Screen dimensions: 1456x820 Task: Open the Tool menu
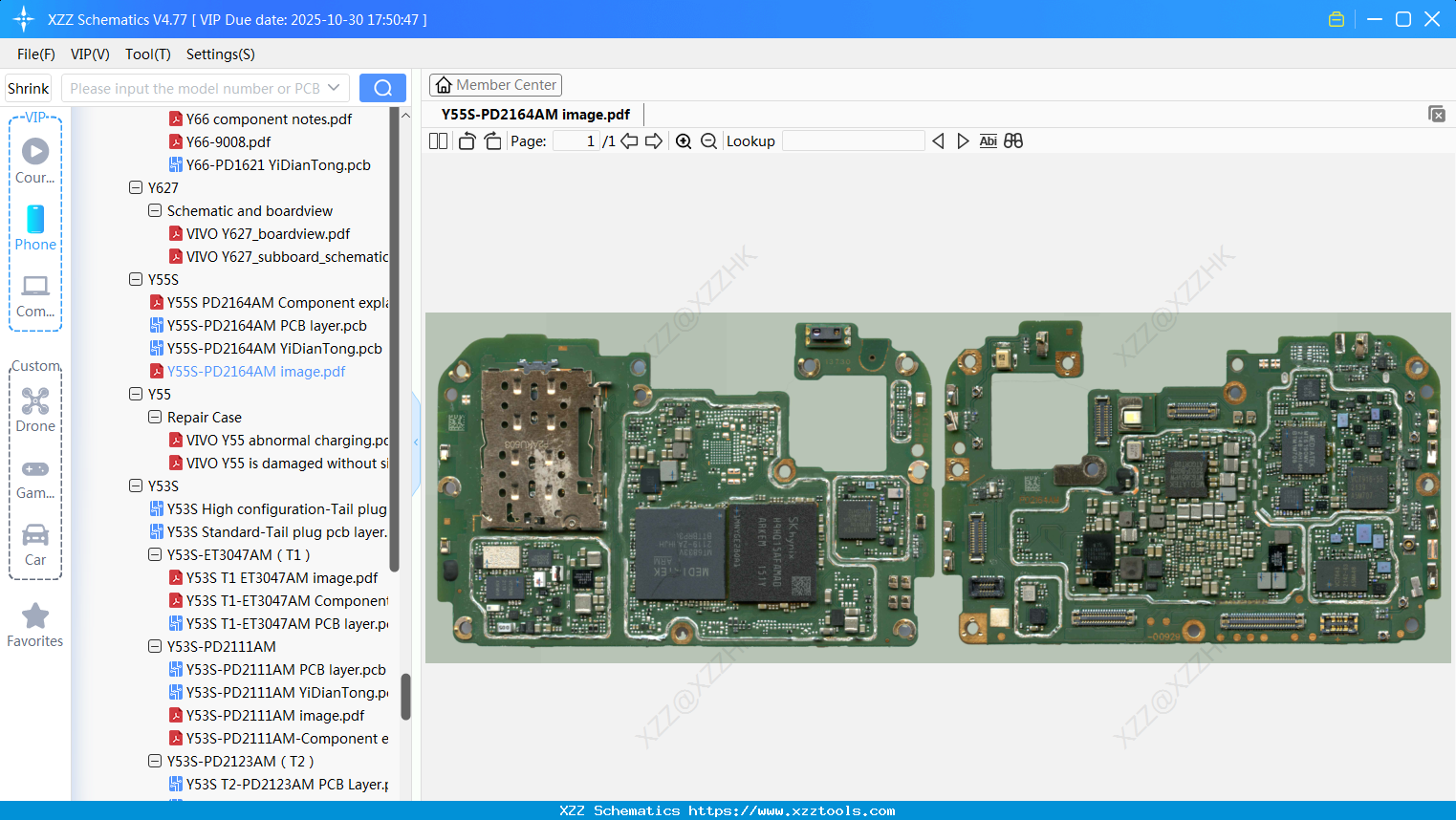[x=147, y=54]
